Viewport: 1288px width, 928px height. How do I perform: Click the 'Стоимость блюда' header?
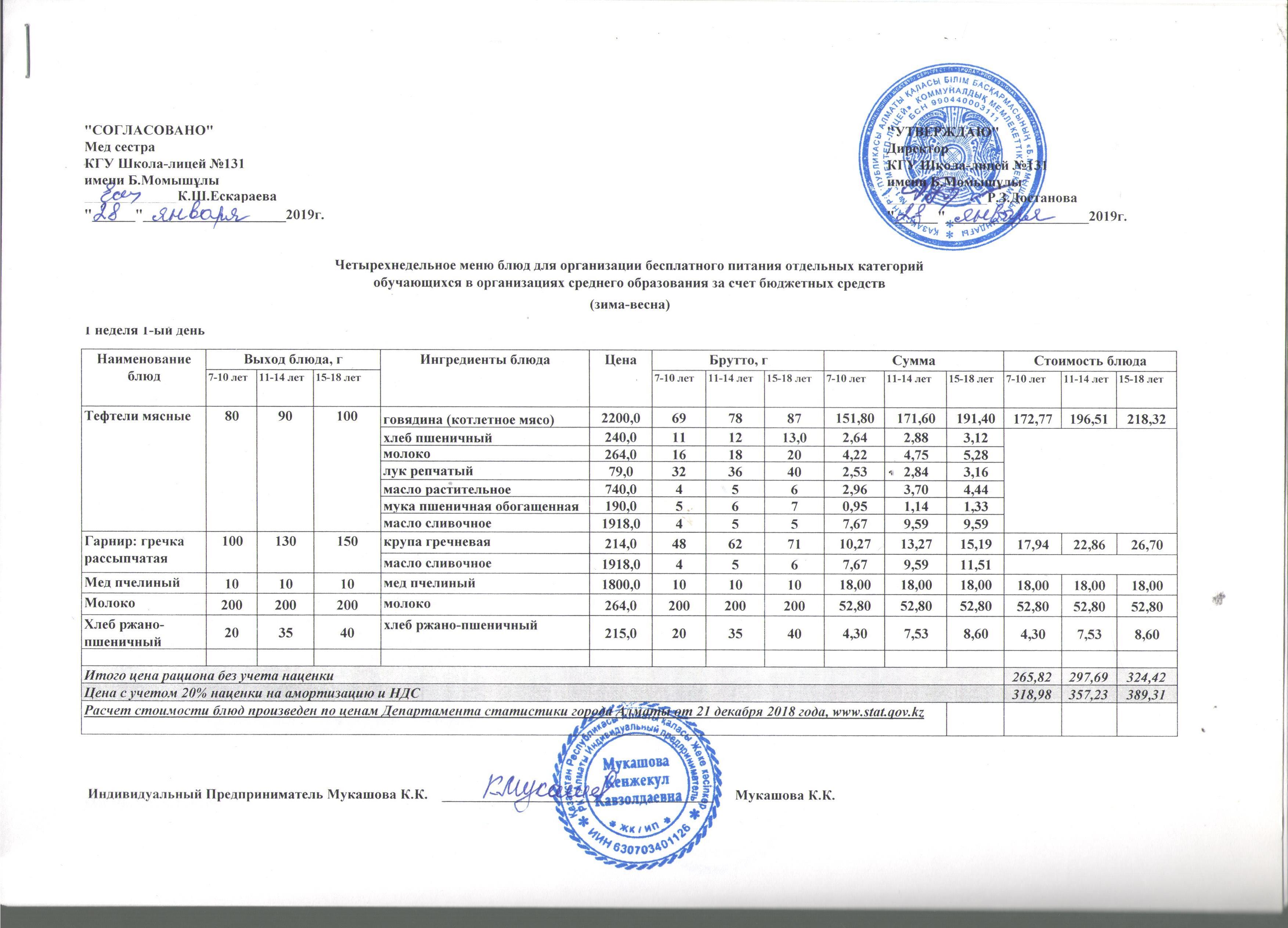click(1089, 361)
